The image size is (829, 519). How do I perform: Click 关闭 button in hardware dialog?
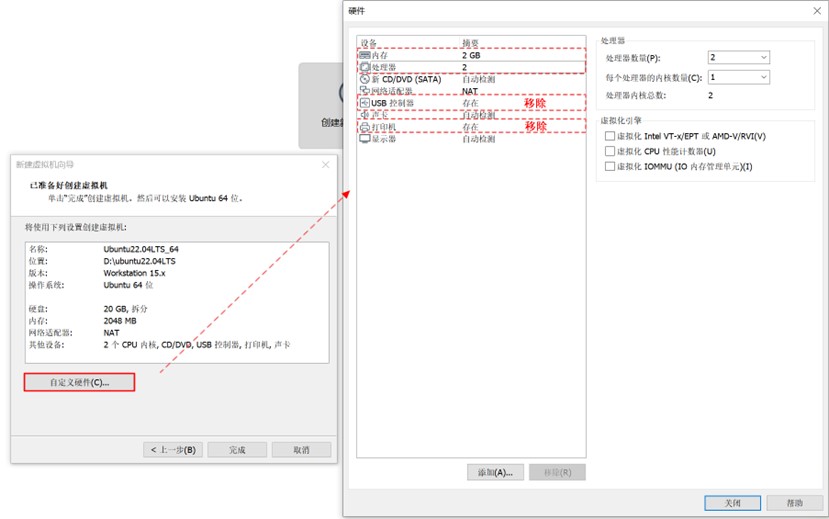732,503
